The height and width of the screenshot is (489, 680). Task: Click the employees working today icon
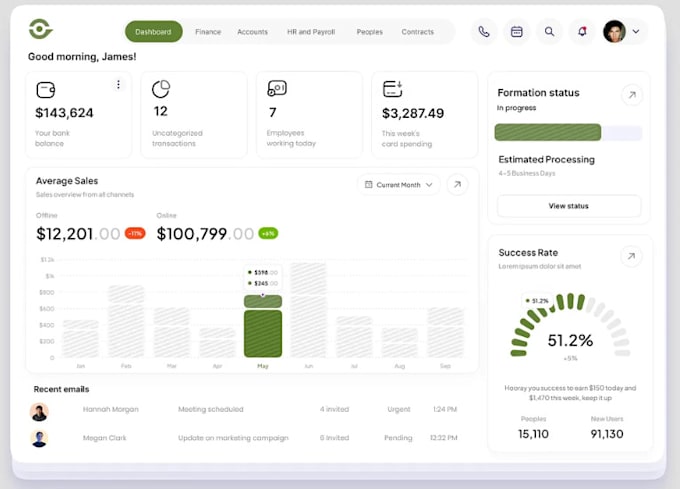(x=277, y=88)
